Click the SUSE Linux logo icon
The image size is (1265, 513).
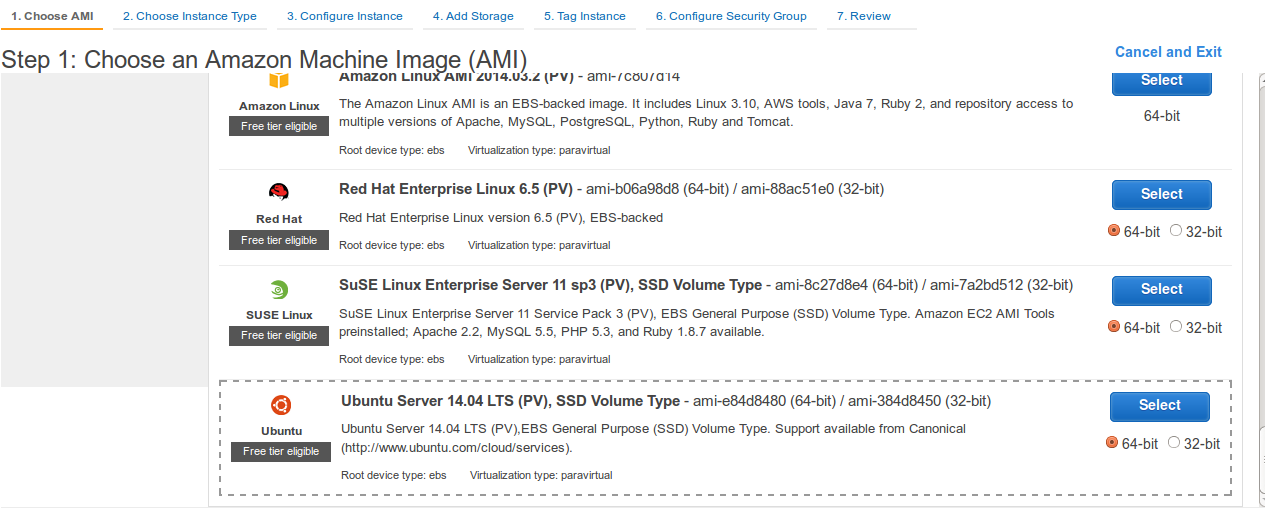click(279, 290)
